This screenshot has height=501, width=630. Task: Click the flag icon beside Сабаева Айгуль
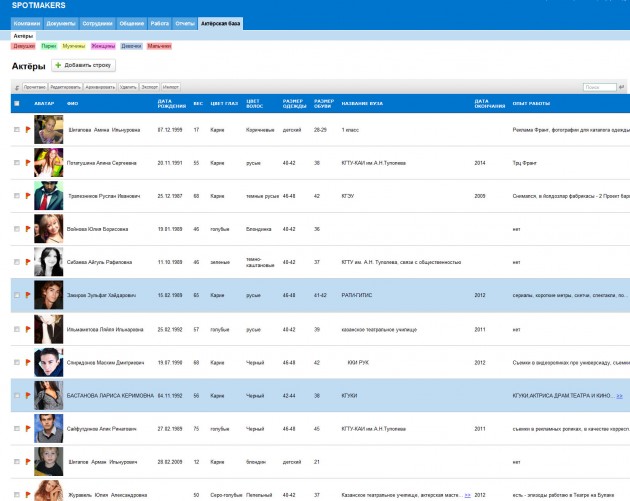[x=27, y=262]
